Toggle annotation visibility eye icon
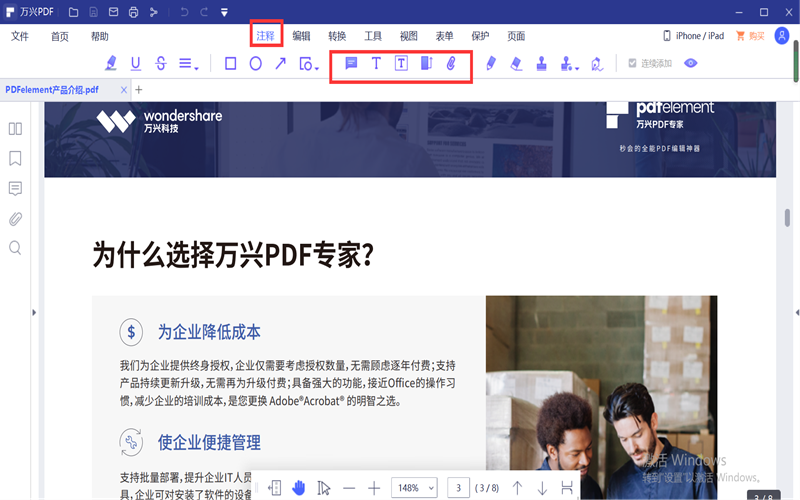This screenshot has width=800, height=500. point(690,63)
